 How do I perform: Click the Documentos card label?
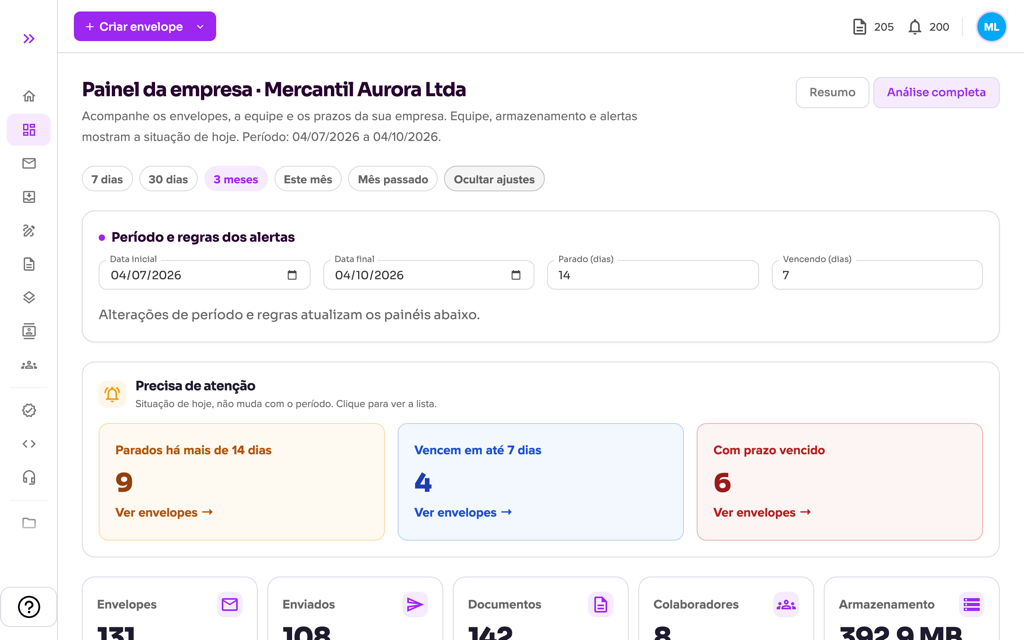[x=504, y=605]
